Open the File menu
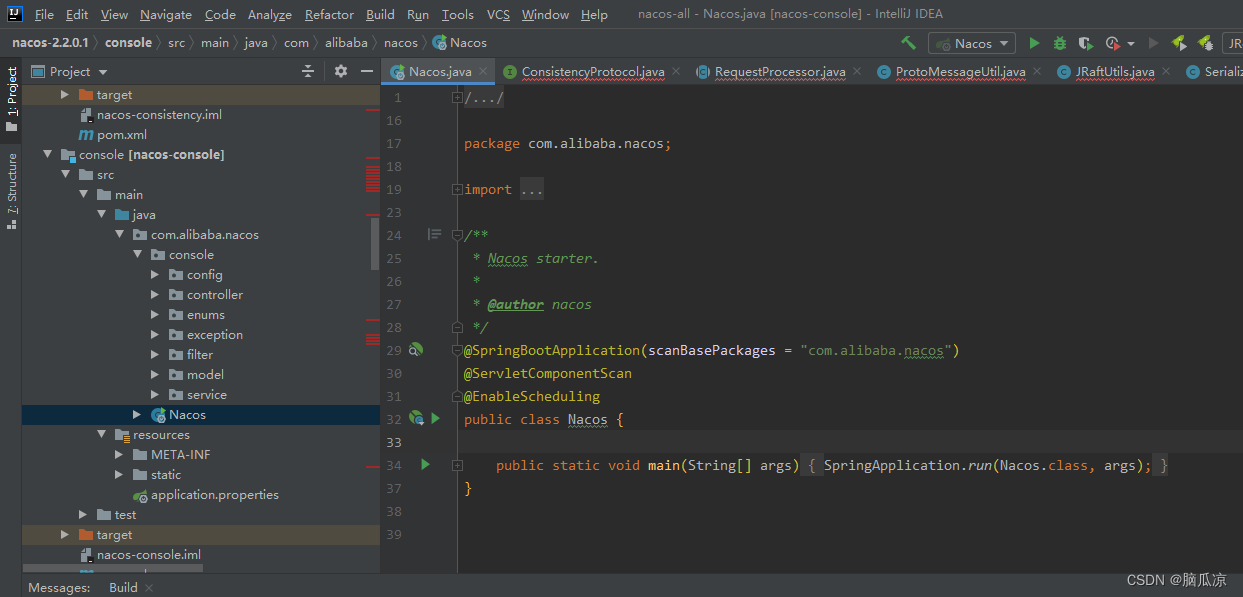The height and width of the screenshot is (597, 1243). [x=44, y=14]
